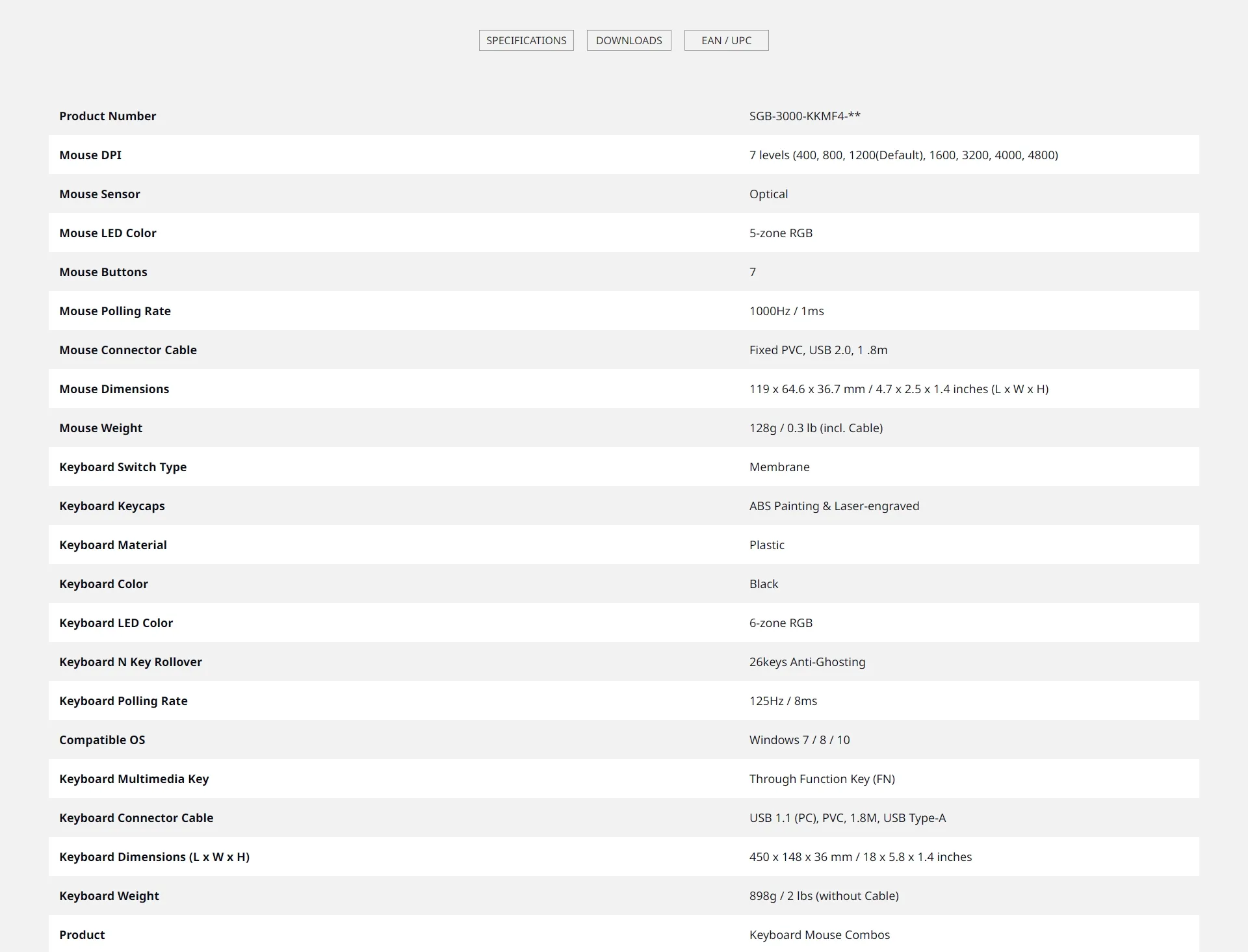Image resolution: width=1248 pixels, height=952 pixels.
Task: Click the 26keys Anti-Ghosting value
Action: tap(807, 662)
